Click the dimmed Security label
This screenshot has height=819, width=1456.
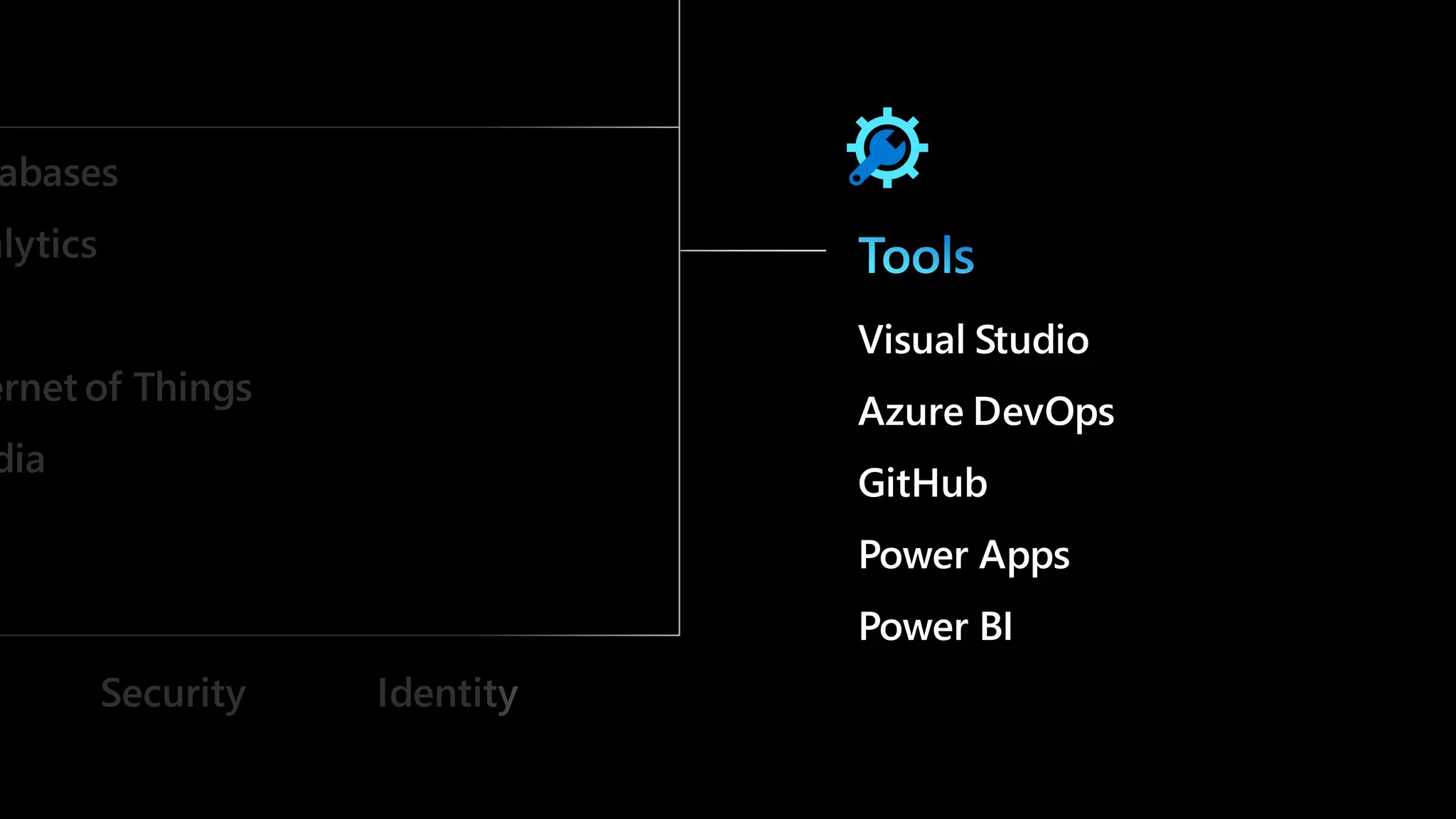173,693
